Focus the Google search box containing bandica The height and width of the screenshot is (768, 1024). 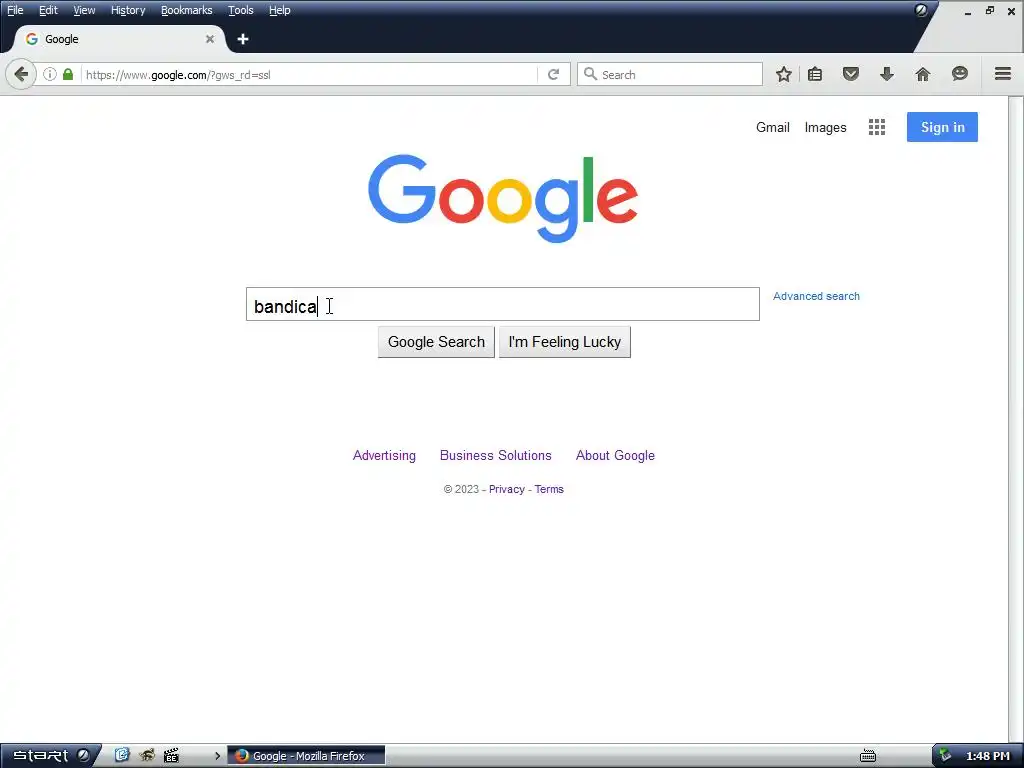coord(503,304)
